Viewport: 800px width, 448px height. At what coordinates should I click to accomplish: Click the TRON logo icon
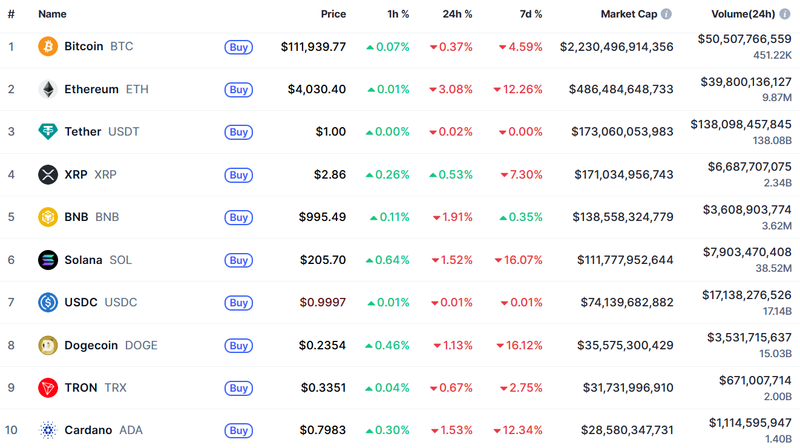coord(48,387)
